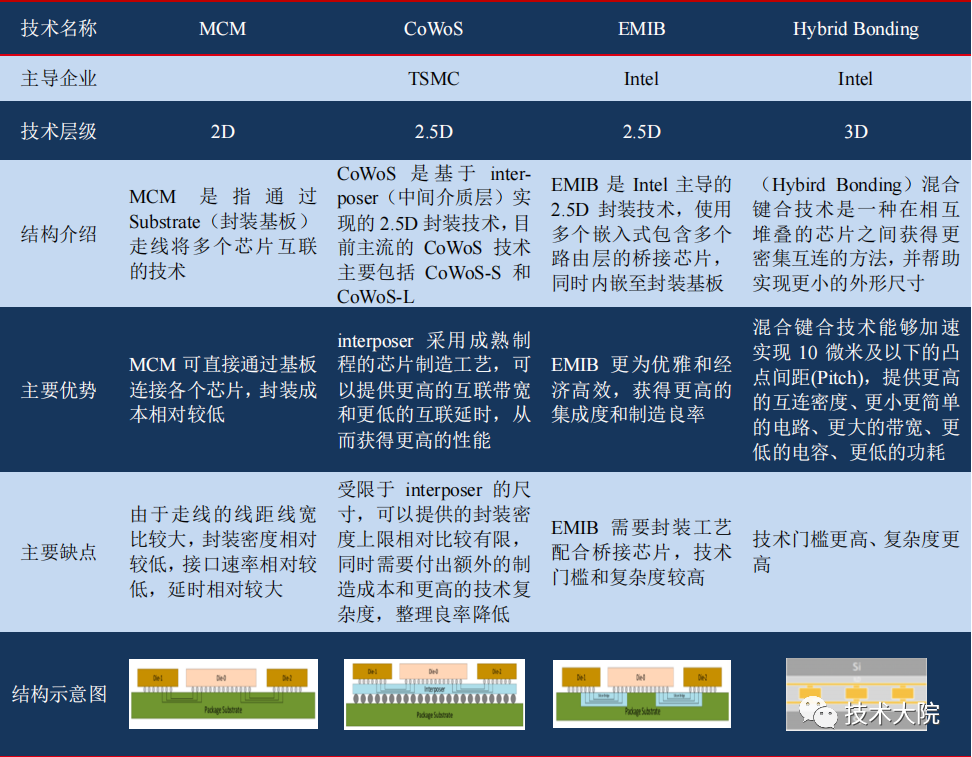This screenshot has height=757, width=972.
Task: Open the CoWoS interposer diagram thumbnail
Action: coord(433,694)
